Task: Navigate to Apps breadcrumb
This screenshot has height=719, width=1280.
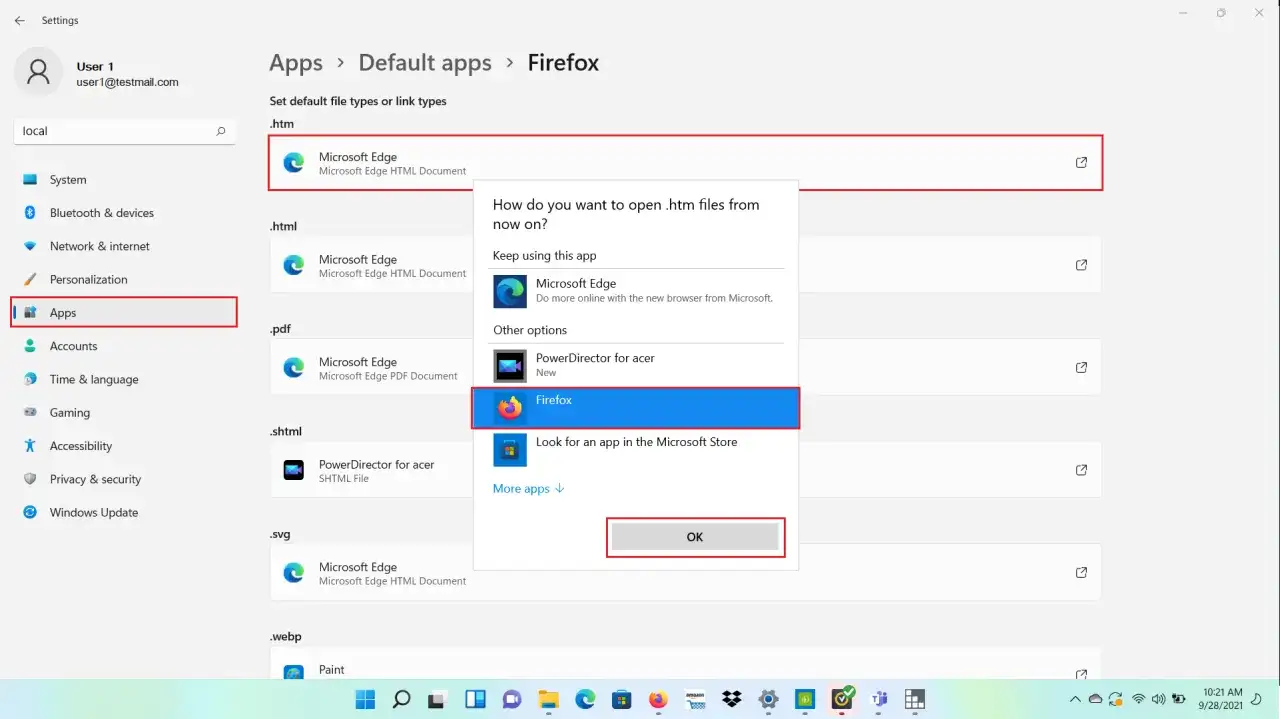Action: click(295, 62)
